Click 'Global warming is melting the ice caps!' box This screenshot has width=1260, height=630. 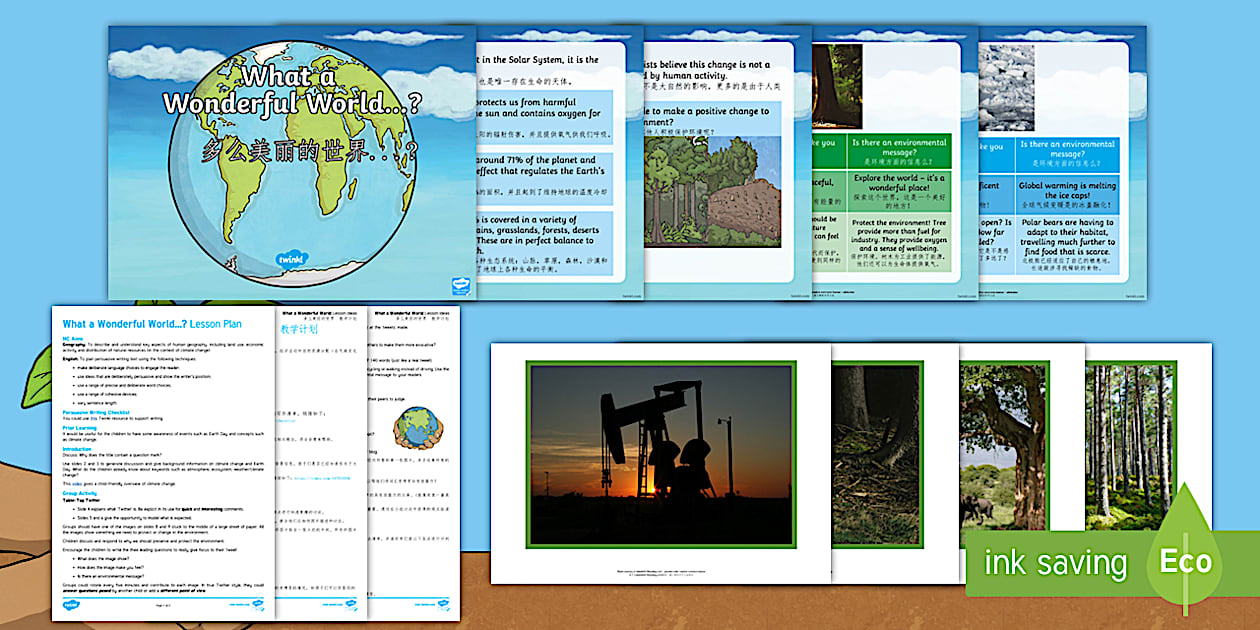[1068, 192]
